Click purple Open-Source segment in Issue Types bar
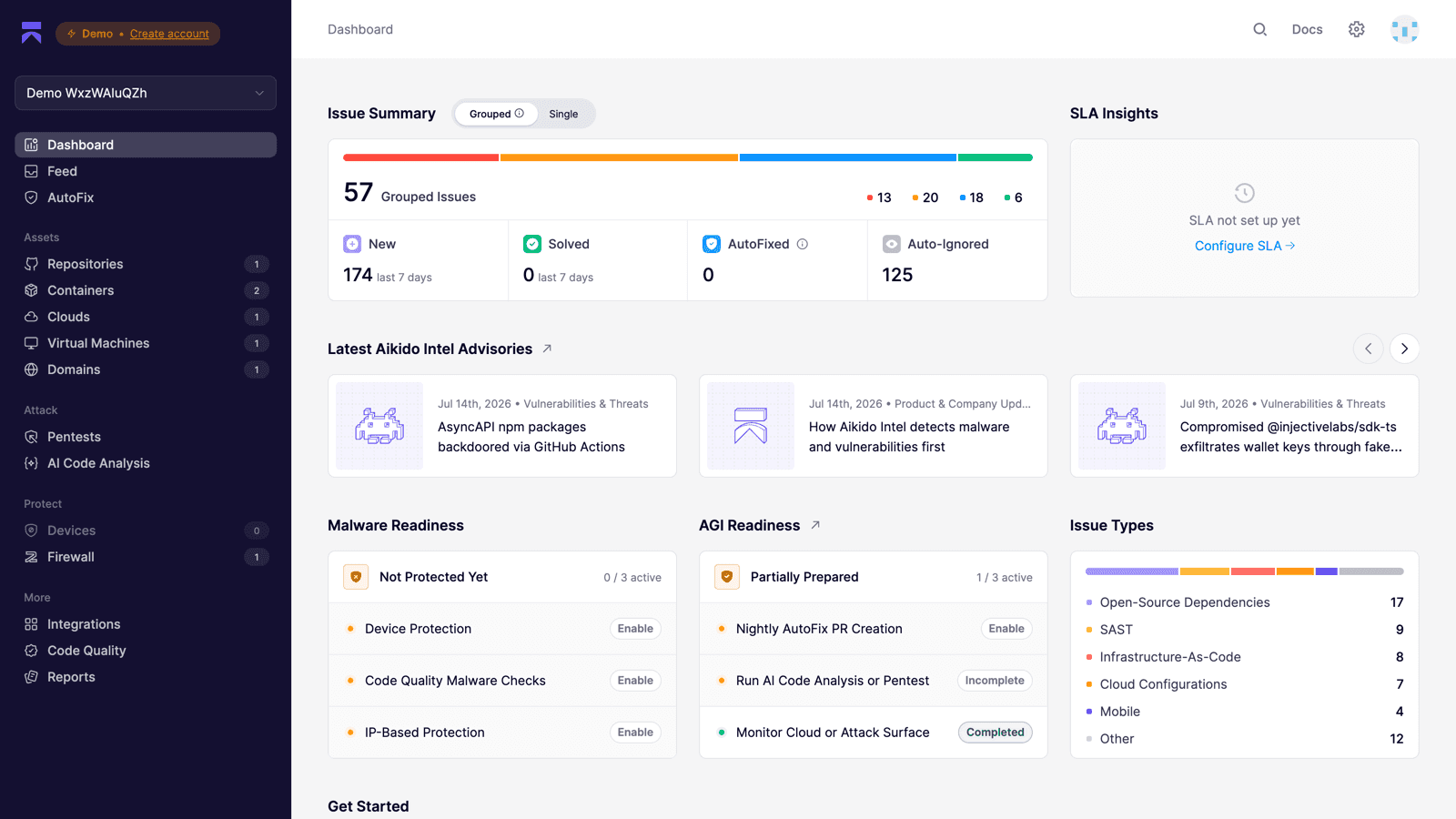Viewport: 1456px width, 819px height. [1132, 571]
